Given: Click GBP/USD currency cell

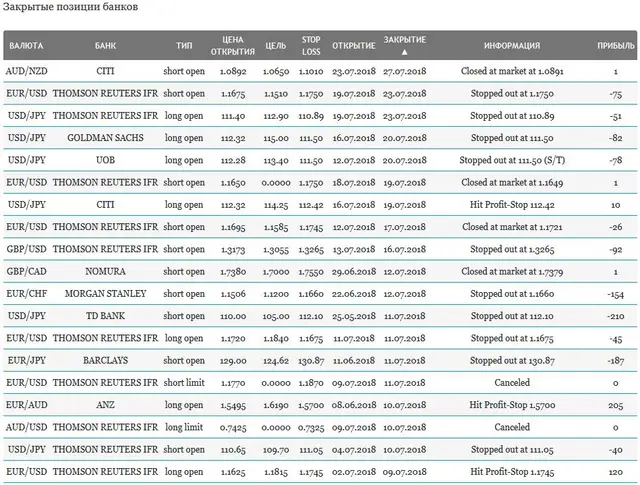Looking at the screenshot, I should click(x=27, y=249).
